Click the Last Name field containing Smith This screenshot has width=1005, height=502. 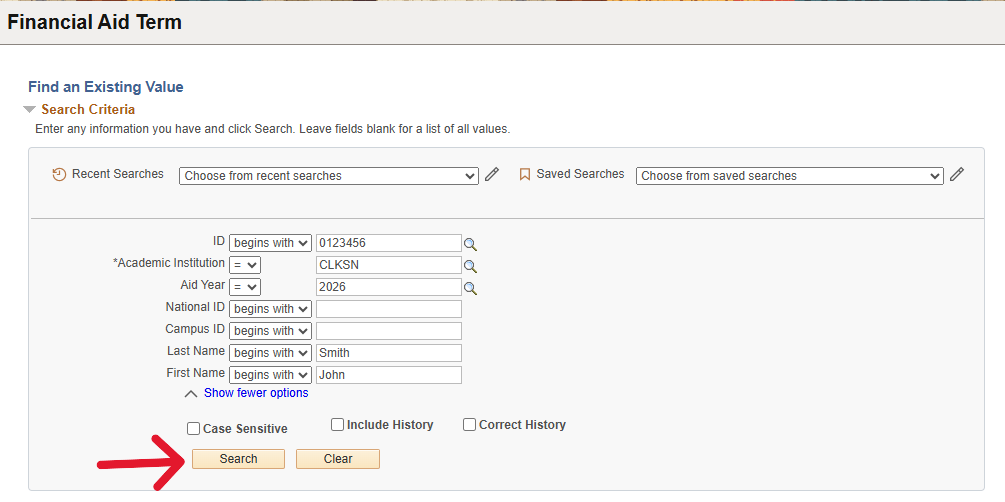click(389, 353)
